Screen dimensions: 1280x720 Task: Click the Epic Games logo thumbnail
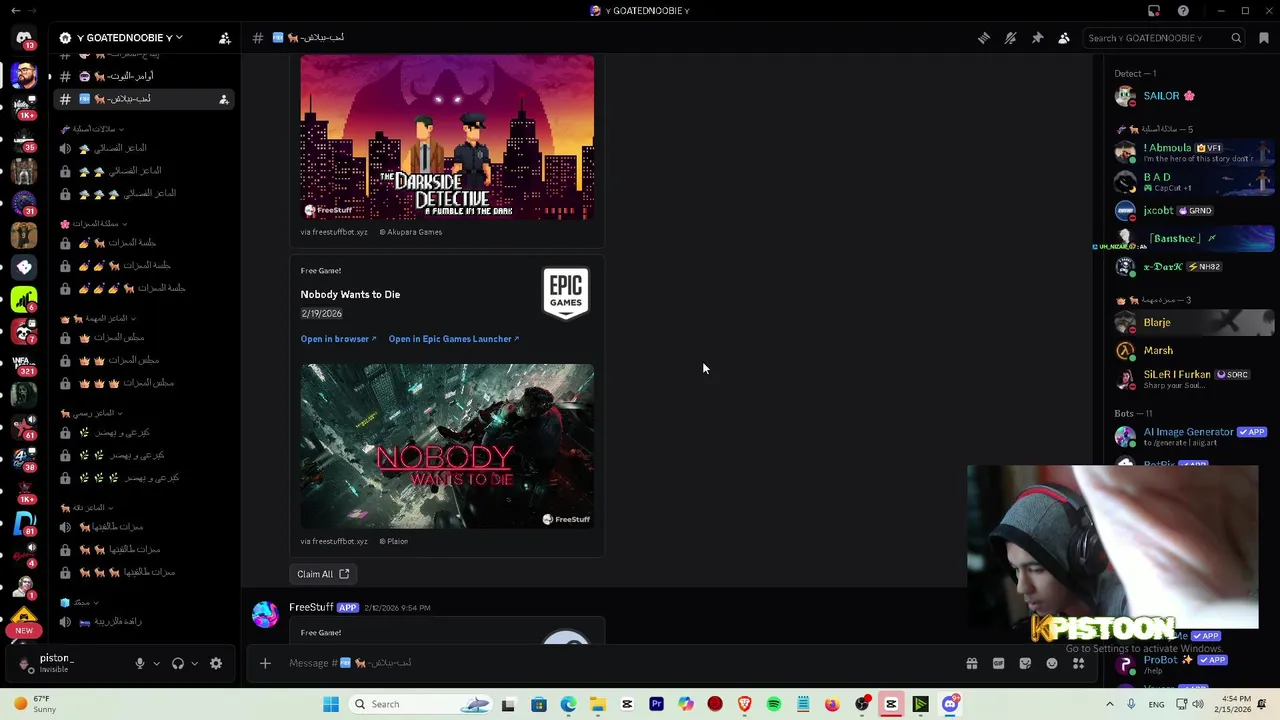pyautogui.click(x=566, y=293)
